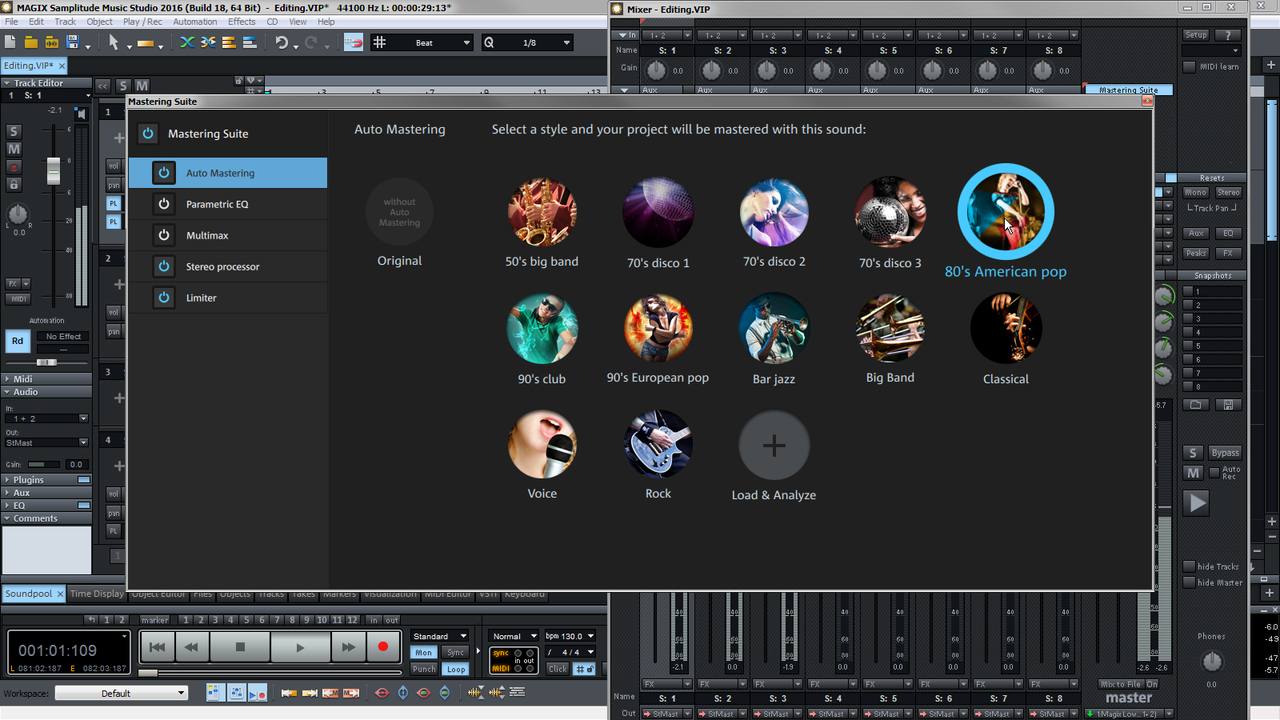Click the crossfade X toolbar icon
The height and width of the screenshot is (720, 1280).
click(186, 42)
